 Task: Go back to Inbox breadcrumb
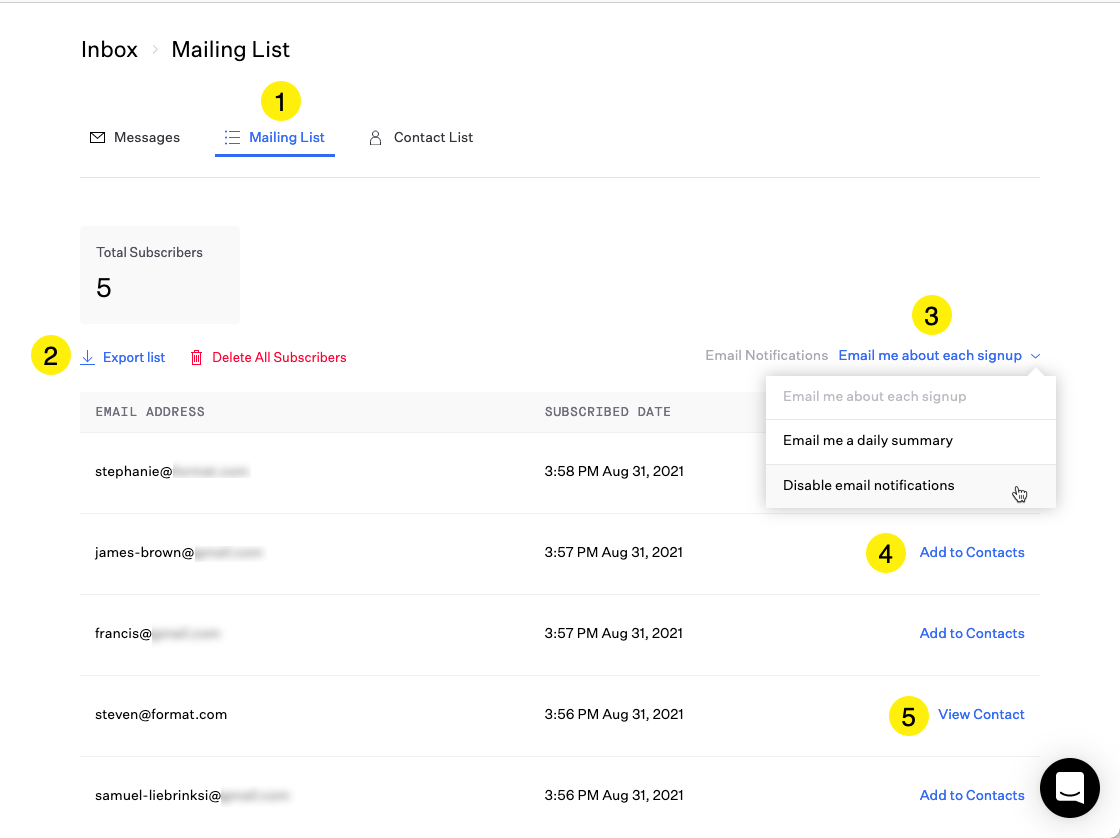click(x=109, y=49)
